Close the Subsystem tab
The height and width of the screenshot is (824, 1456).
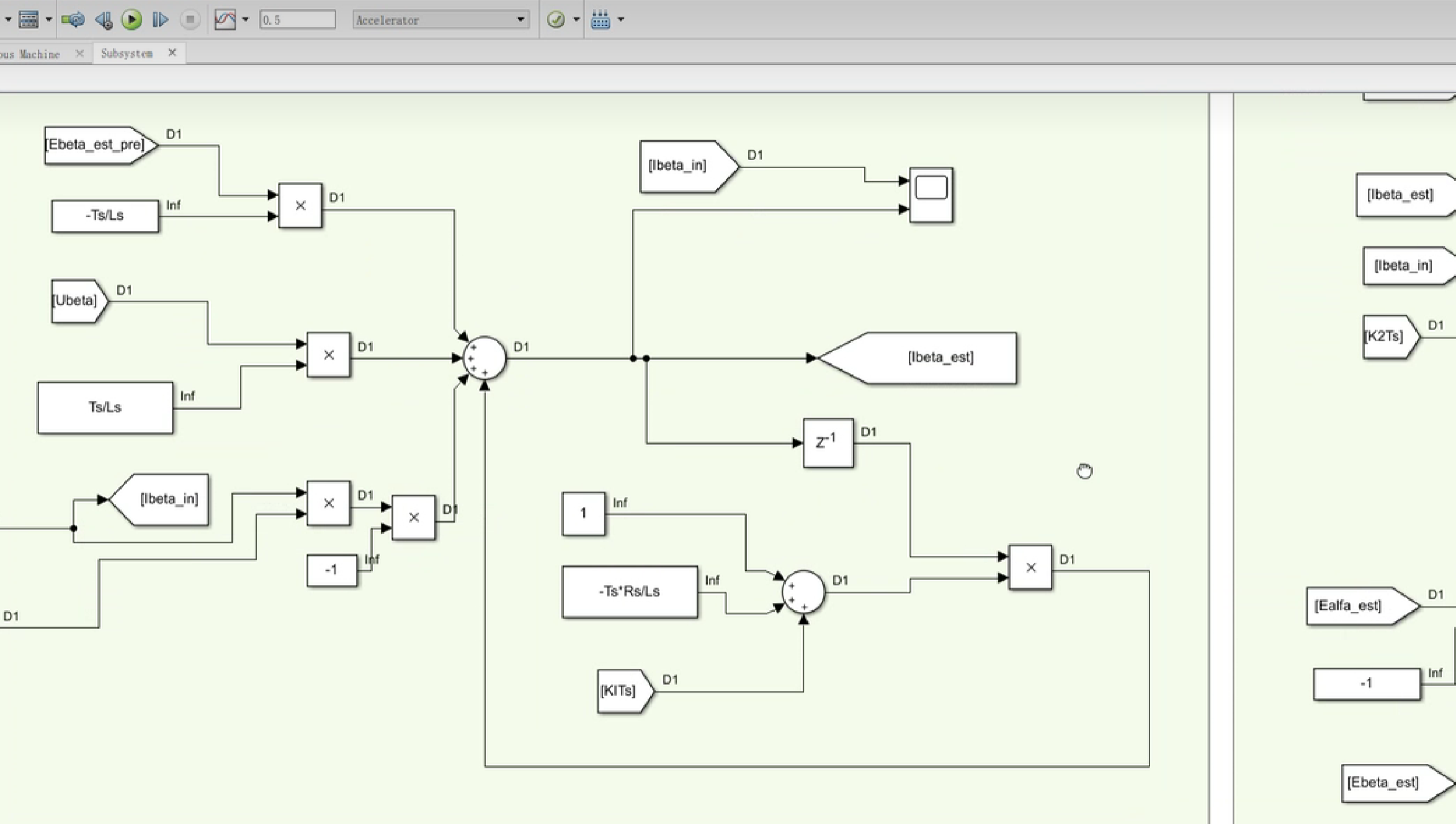point(172,53)
